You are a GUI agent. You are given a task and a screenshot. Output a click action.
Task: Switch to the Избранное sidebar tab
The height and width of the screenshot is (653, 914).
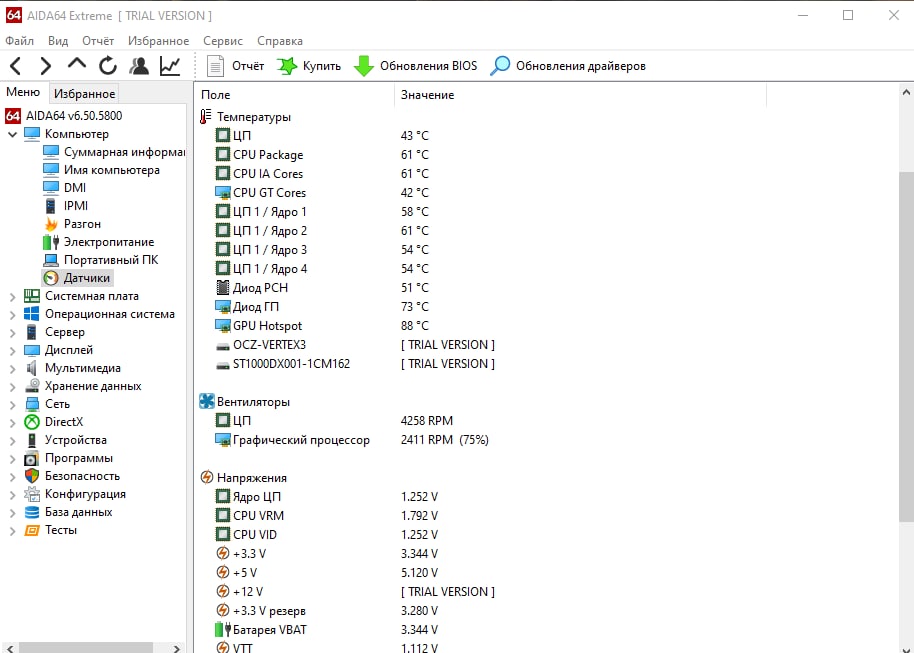tap(85, 93)
